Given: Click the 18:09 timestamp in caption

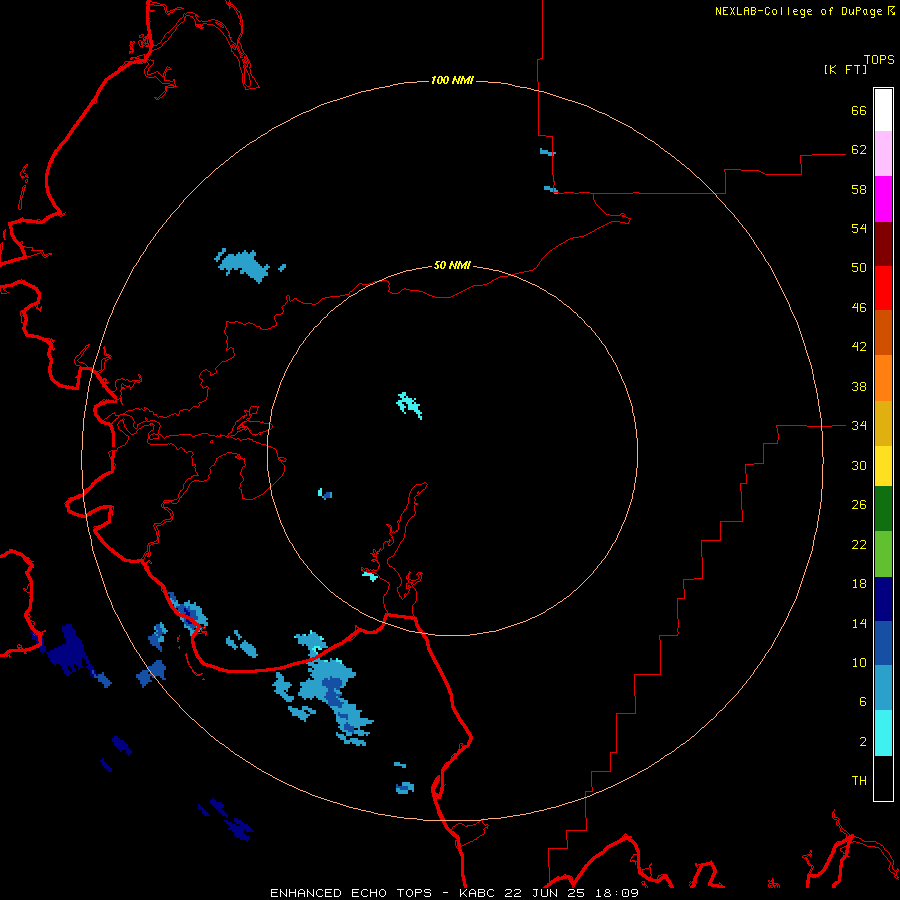Looking at the screenshot, I should click(x=618, y=893).
